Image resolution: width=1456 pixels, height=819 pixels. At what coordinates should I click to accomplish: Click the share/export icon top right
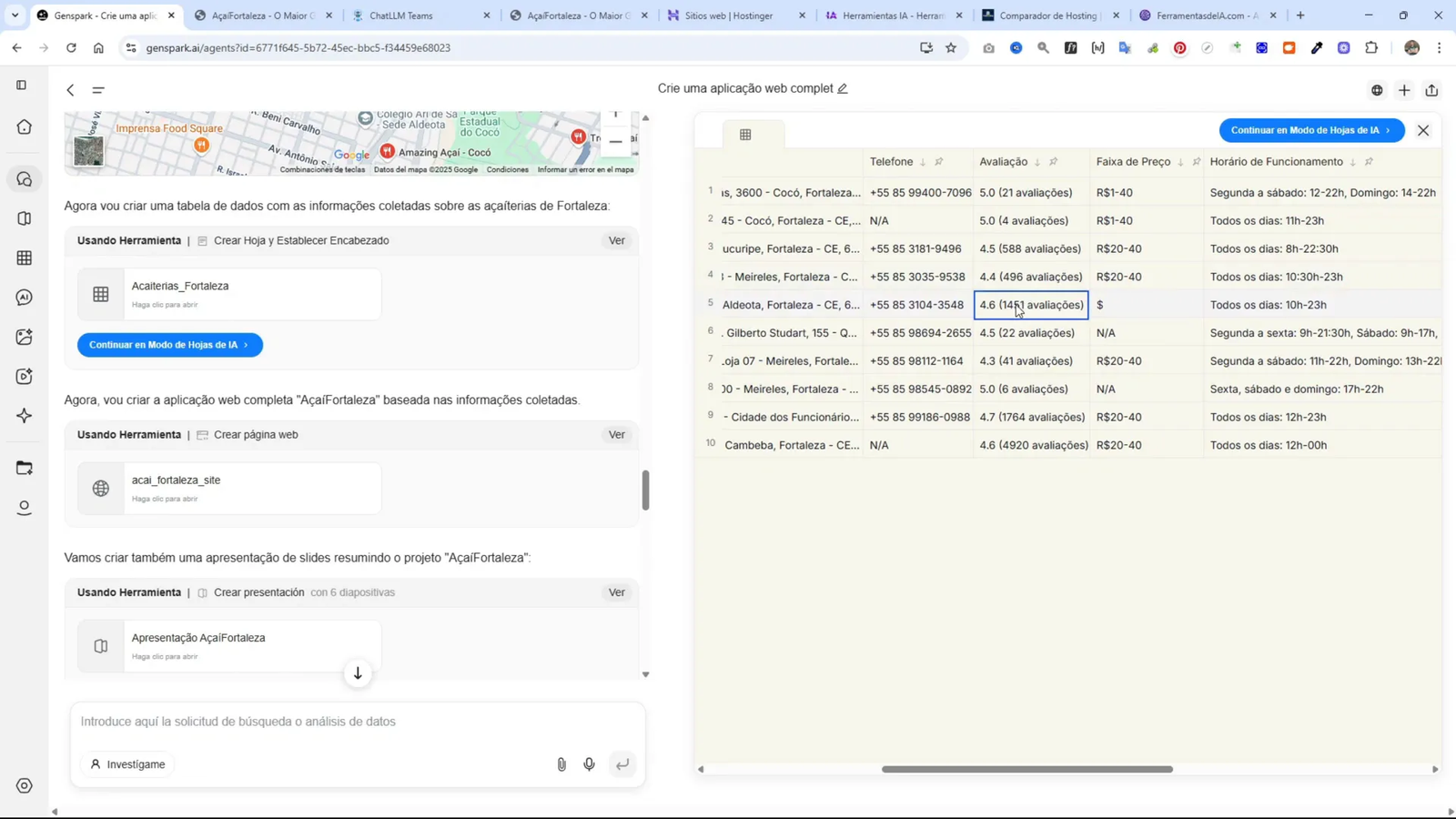1431,90
